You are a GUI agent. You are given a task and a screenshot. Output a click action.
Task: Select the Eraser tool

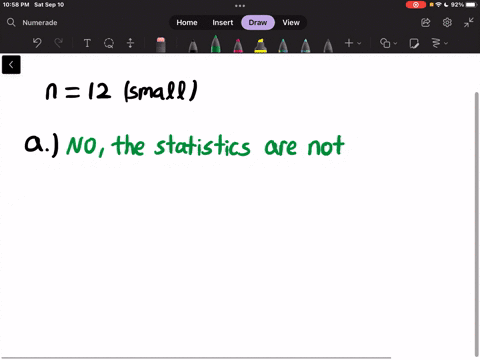pyautogui.click(x=161, y=45)
